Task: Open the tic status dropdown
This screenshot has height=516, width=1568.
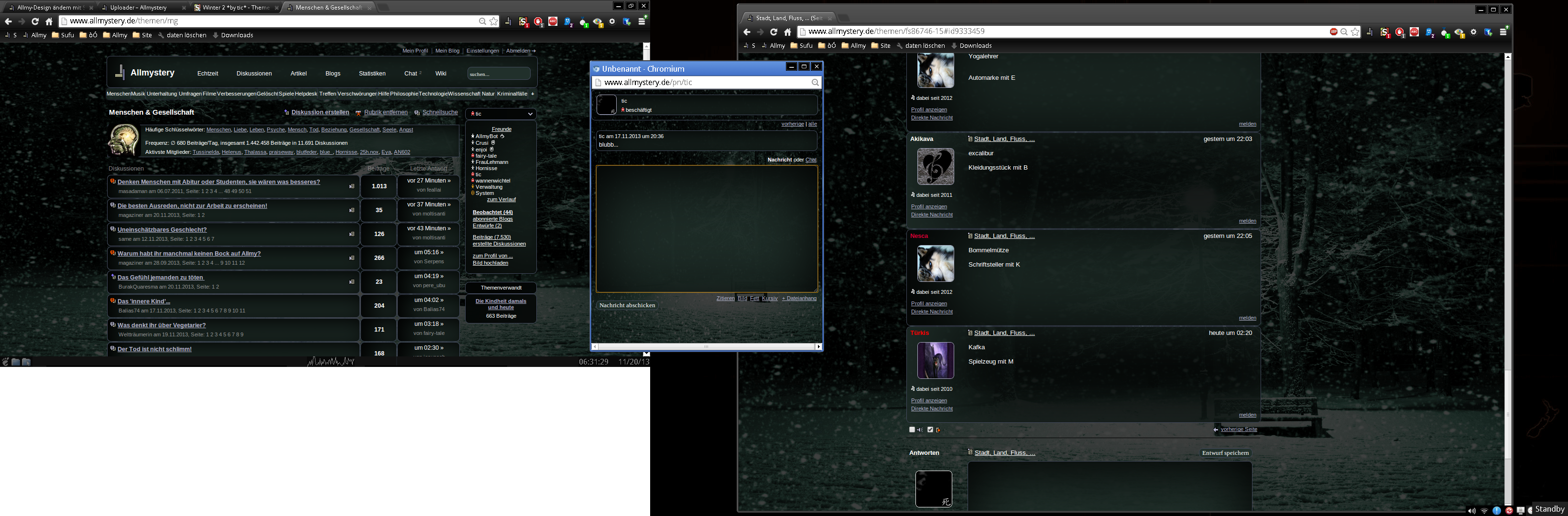Action: pos(501,114)
